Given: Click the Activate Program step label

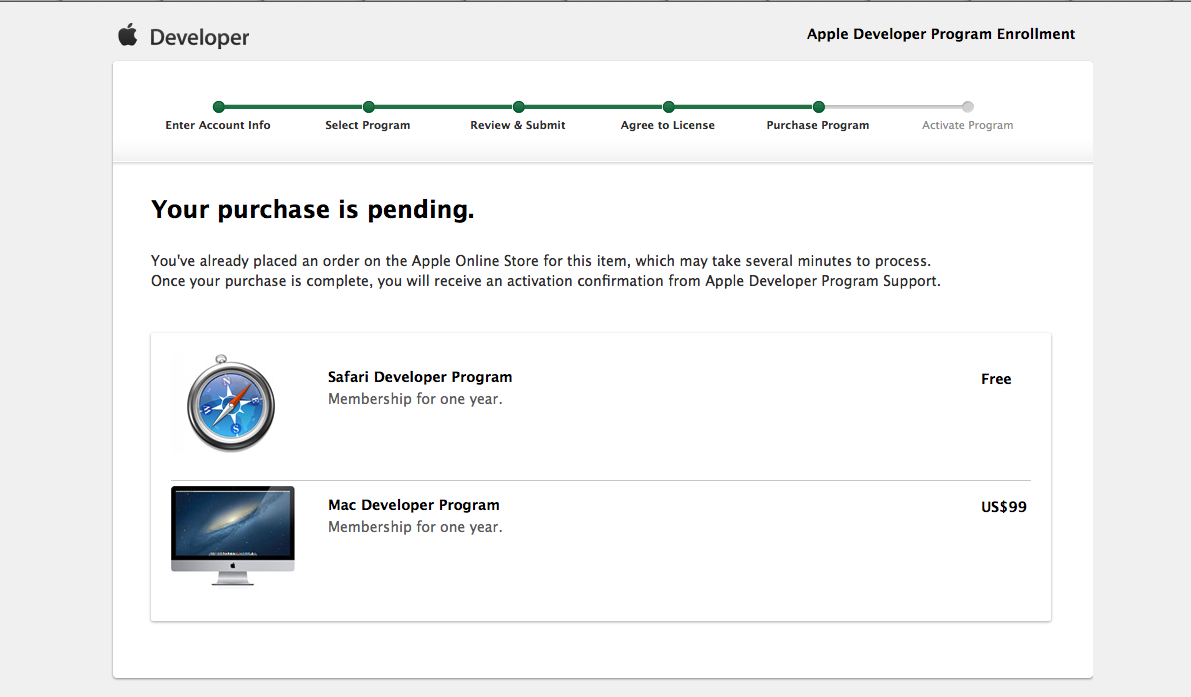Looking at the screenshot, I should coord(968,125).
